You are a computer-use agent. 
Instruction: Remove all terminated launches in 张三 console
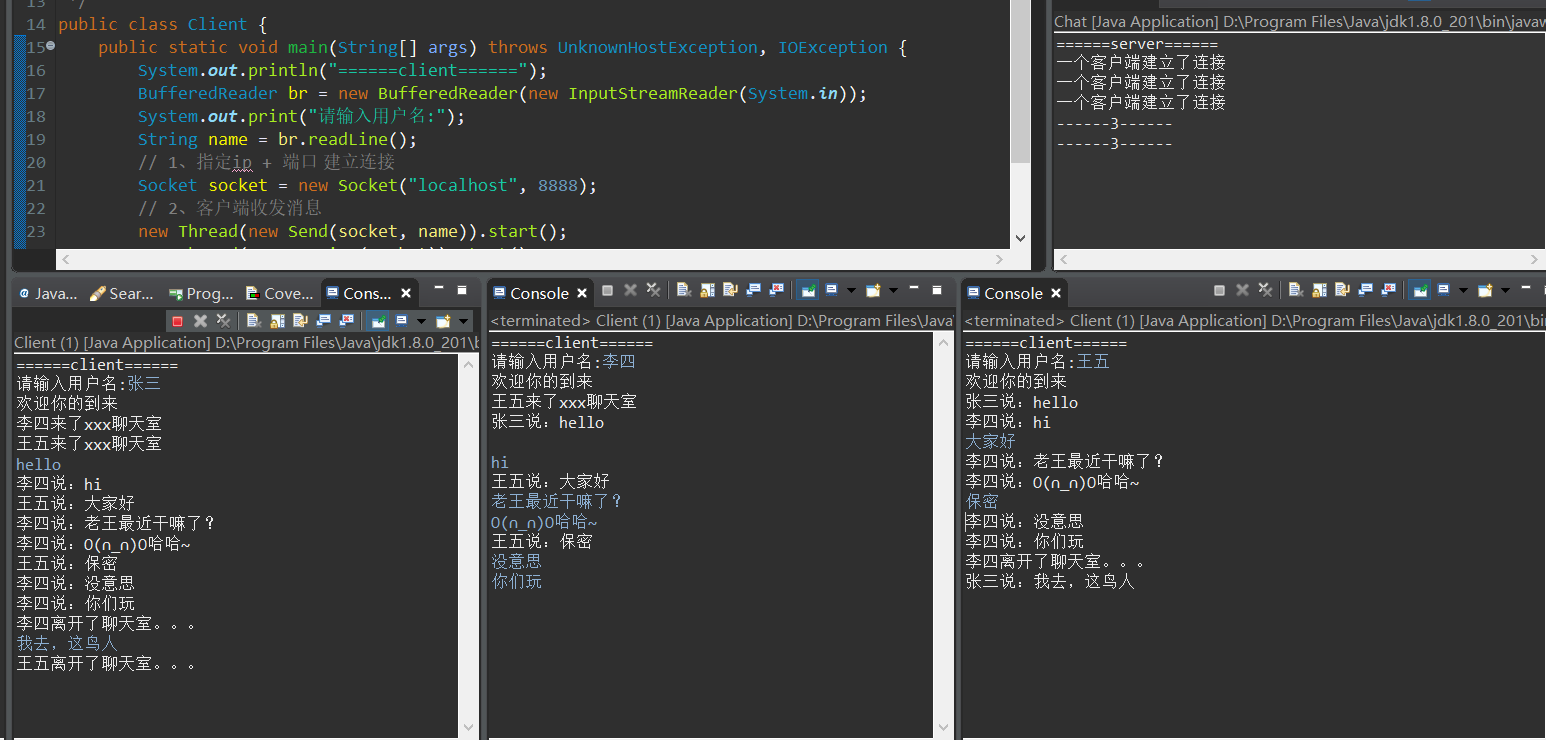pyautogui.click(x=223, y=321)
